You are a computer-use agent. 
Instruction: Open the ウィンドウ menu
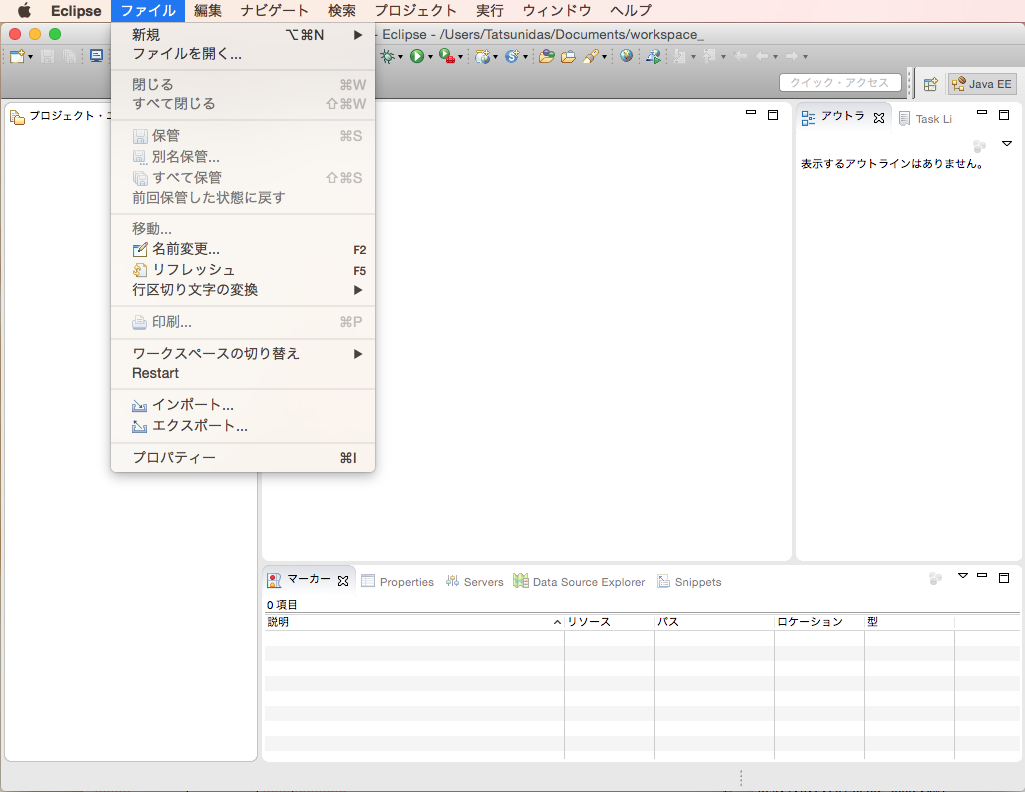pos(557,10)
